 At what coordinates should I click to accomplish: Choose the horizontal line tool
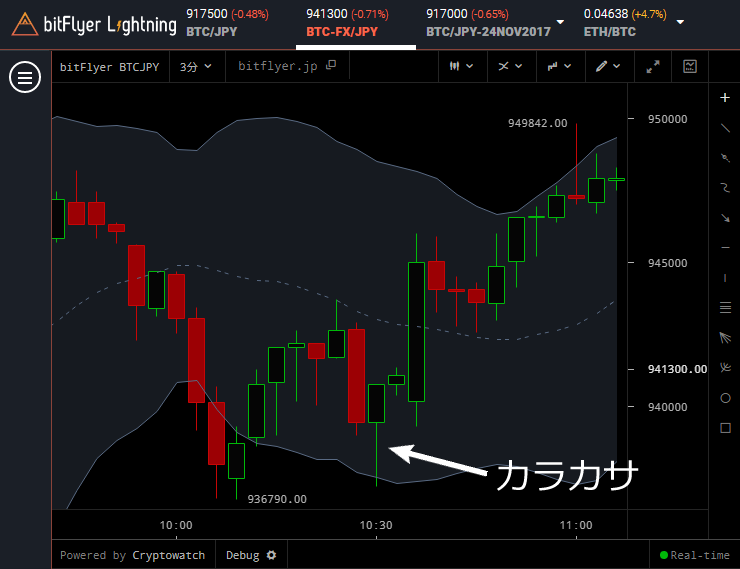pos(725,247)
